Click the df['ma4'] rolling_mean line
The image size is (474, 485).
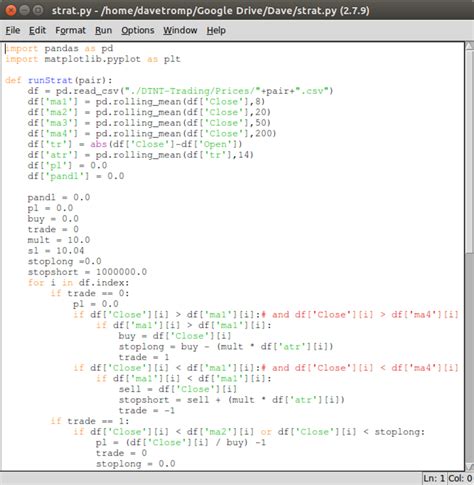click(152, 134)
